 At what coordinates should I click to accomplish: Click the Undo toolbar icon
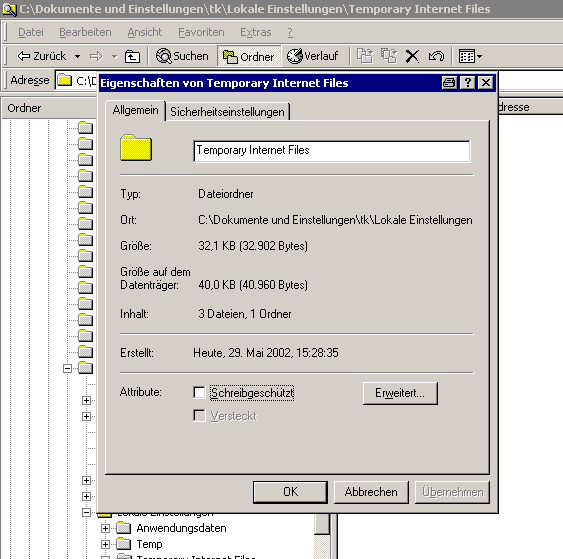pos(436,56)
